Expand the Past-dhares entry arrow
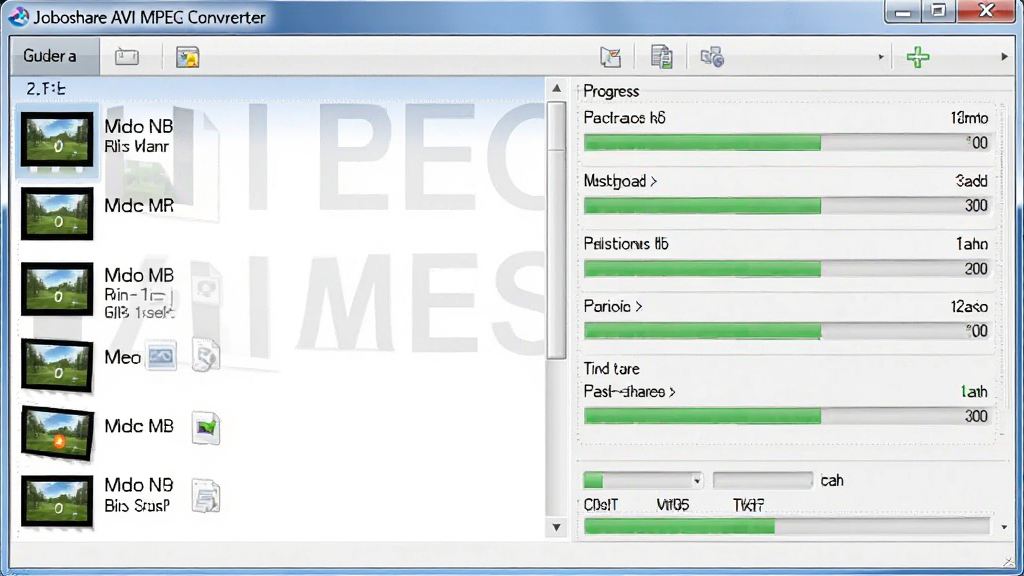The image size is (1024, 576). point(672,392)
